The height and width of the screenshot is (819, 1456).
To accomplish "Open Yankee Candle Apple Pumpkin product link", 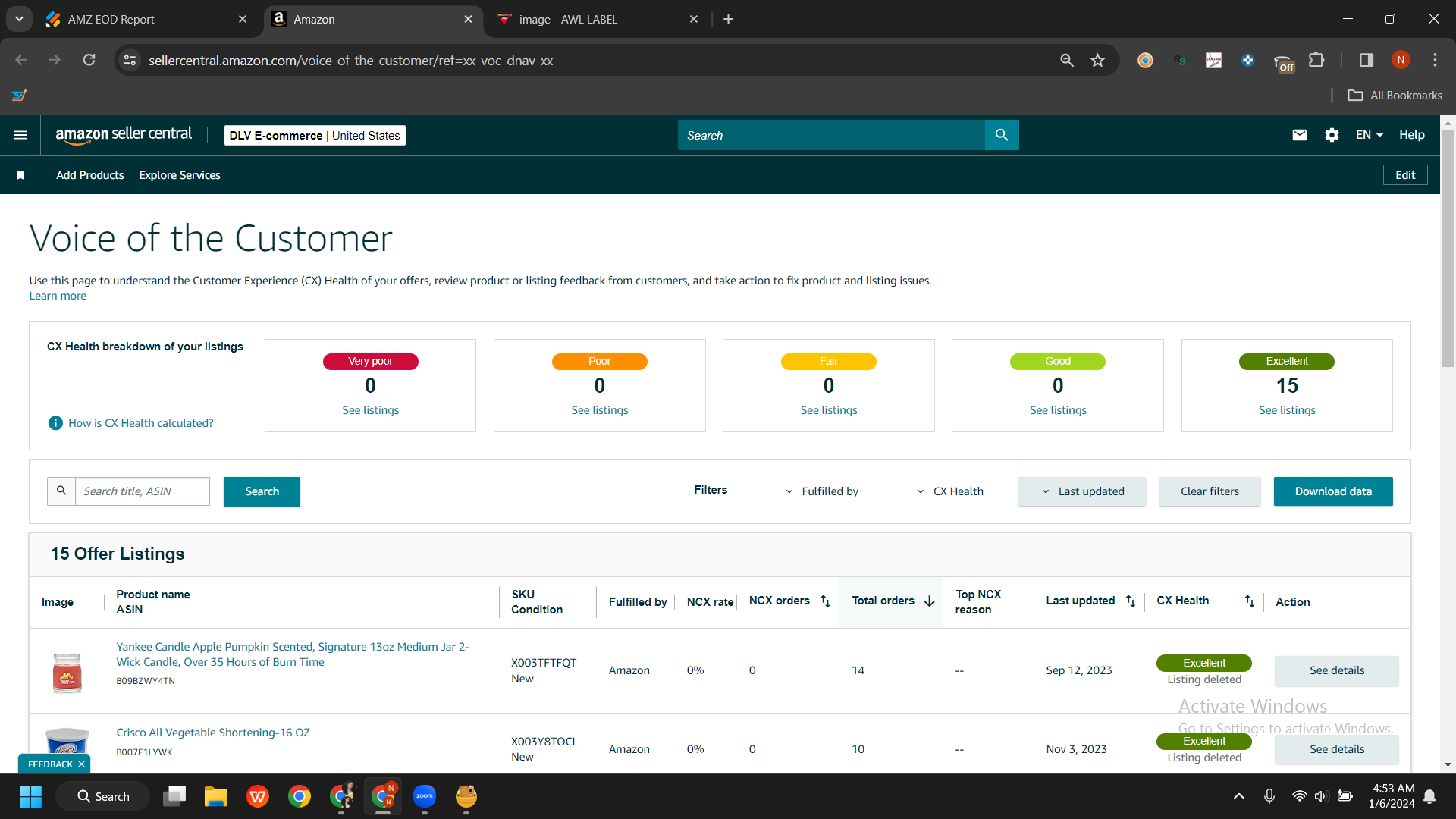I will 293,654.
